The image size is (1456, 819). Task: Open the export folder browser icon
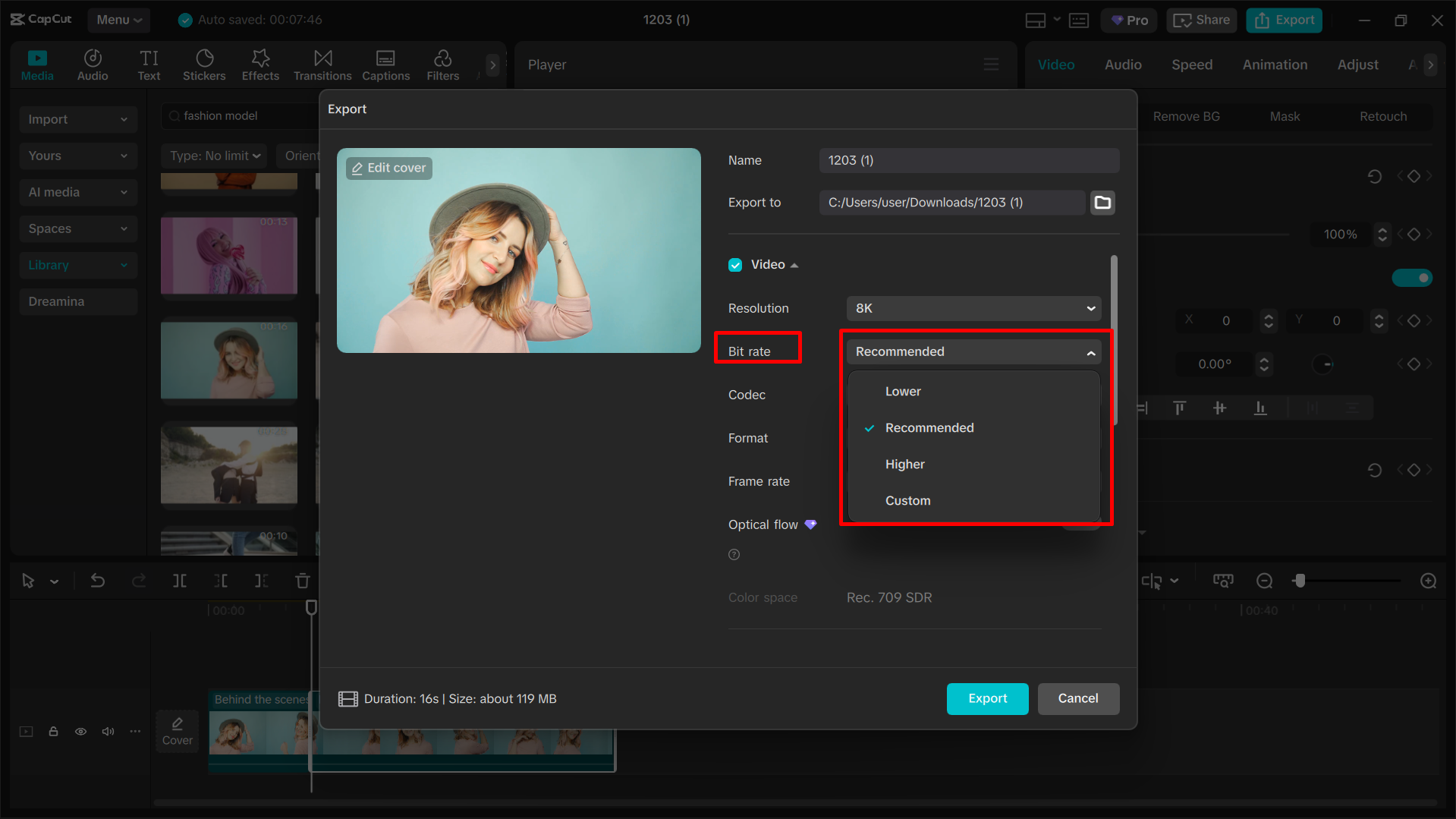[1102, 202]
